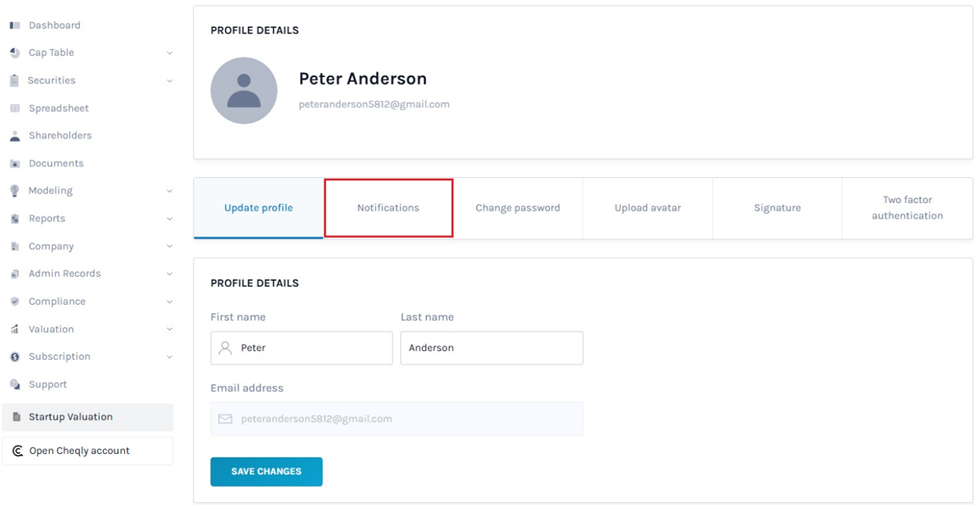Click the profile avatar picture
Image resolution: width=974 pixels, height=505 pixels.
tap(244, 91)
